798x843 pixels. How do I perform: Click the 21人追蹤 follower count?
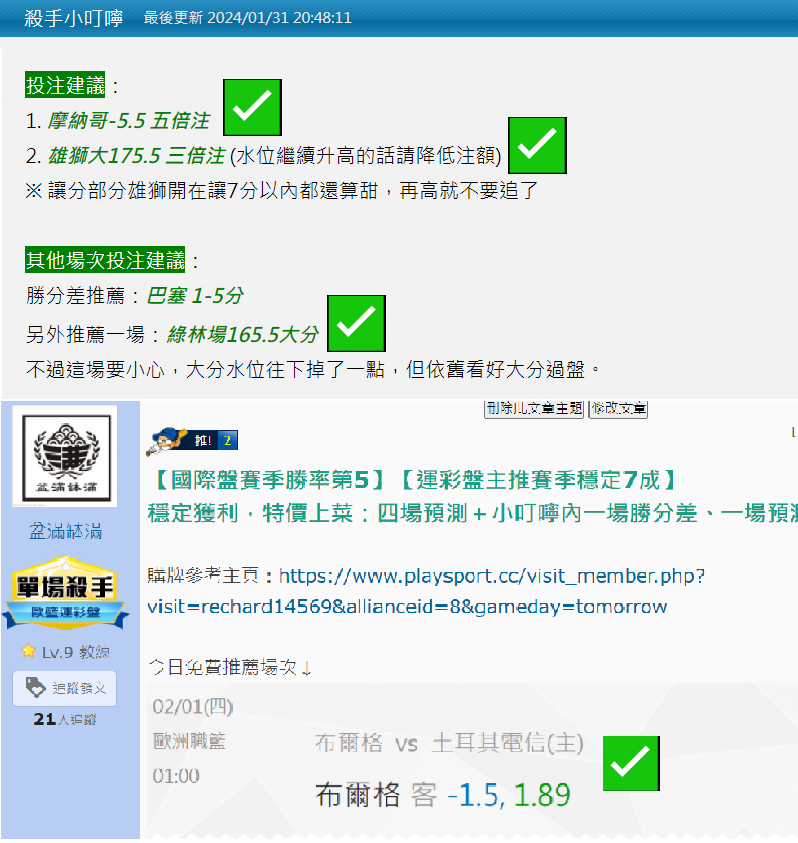(x=65, y=719)
